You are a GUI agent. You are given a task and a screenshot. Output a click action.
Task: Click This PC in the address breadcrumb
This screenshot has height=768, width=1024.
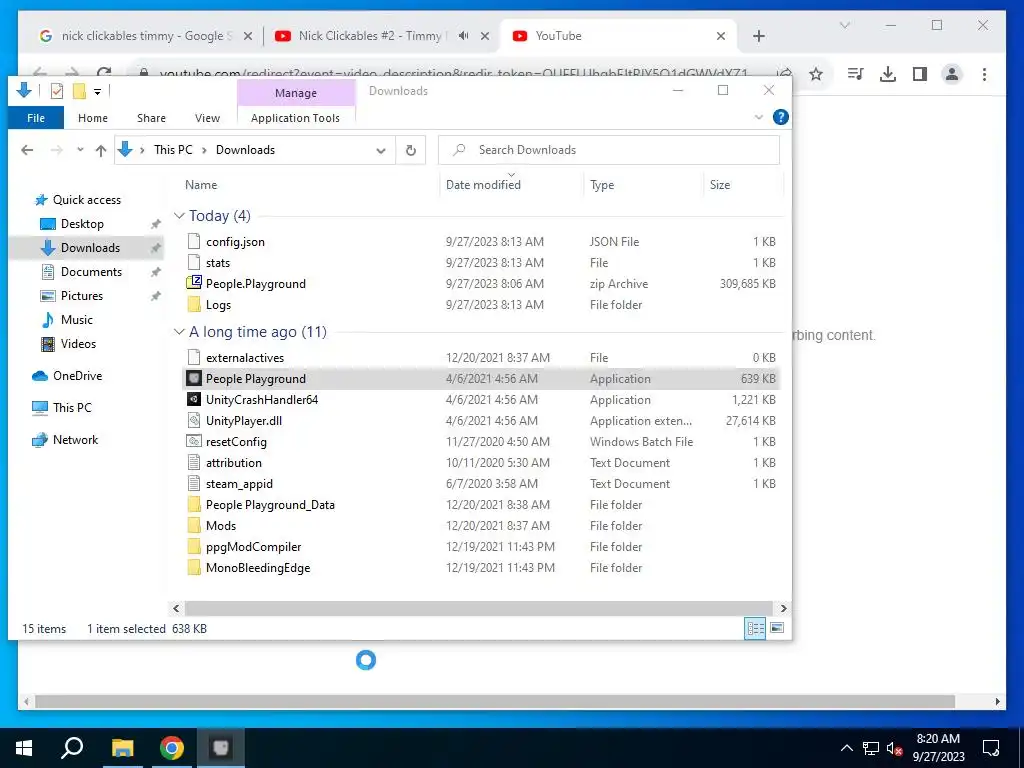tap(173, 150)
